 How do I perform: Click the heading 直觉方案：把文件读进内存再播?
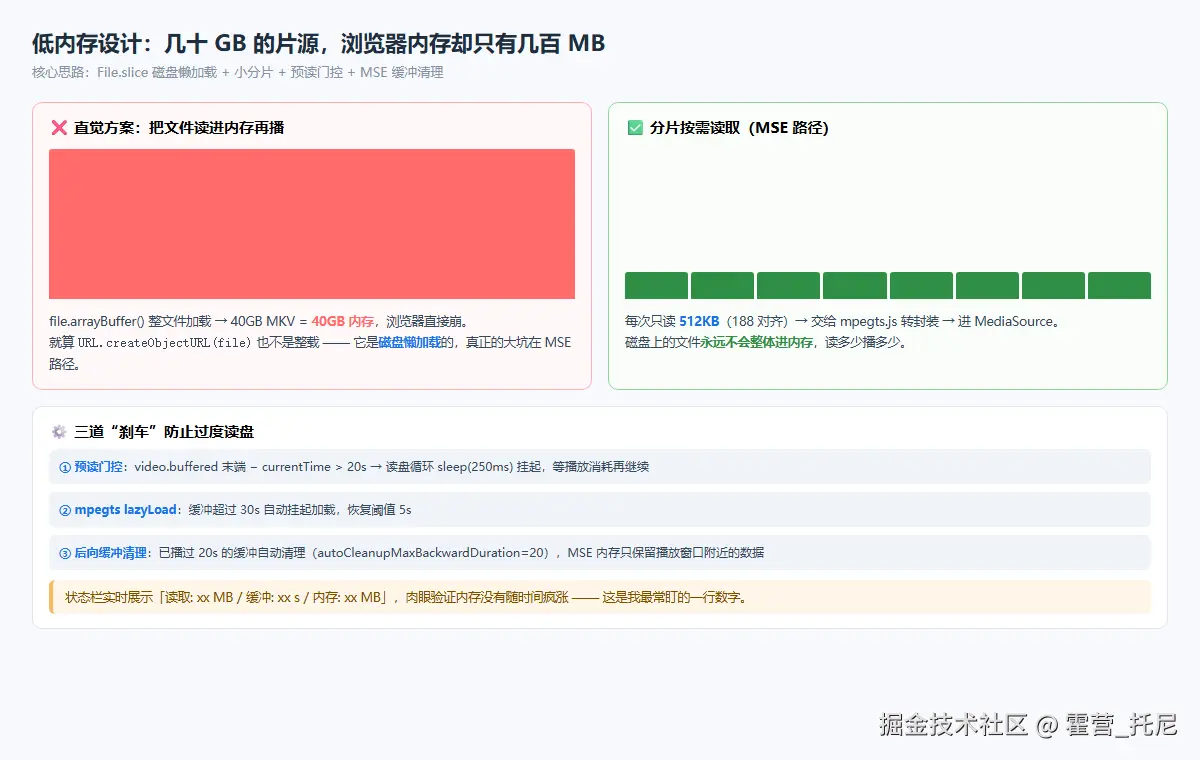click(x=179, y=128)
